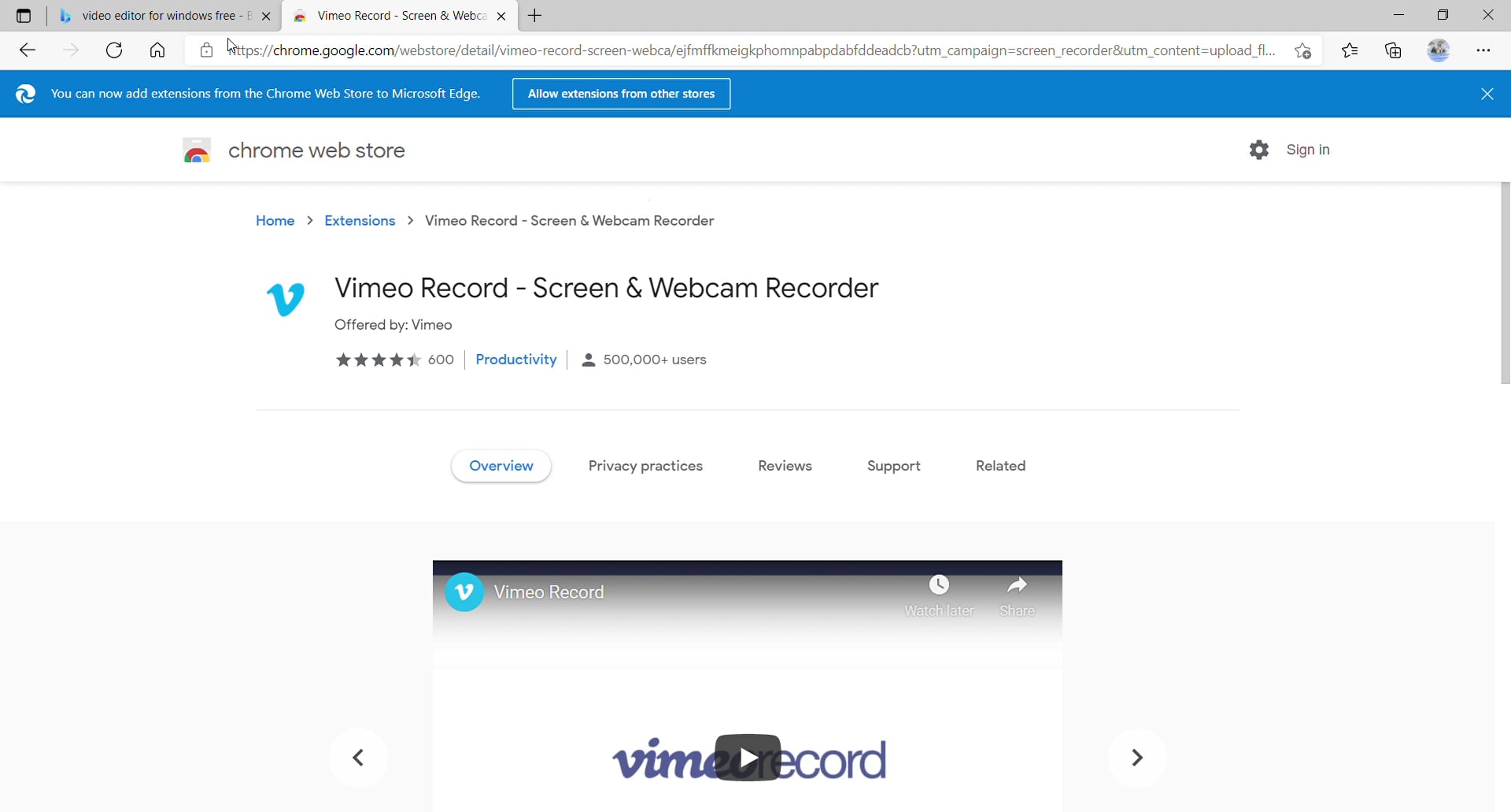This screenshot has height=812, width=1511.
Task: Click the Sign in link
Action: click(1308, 149)
